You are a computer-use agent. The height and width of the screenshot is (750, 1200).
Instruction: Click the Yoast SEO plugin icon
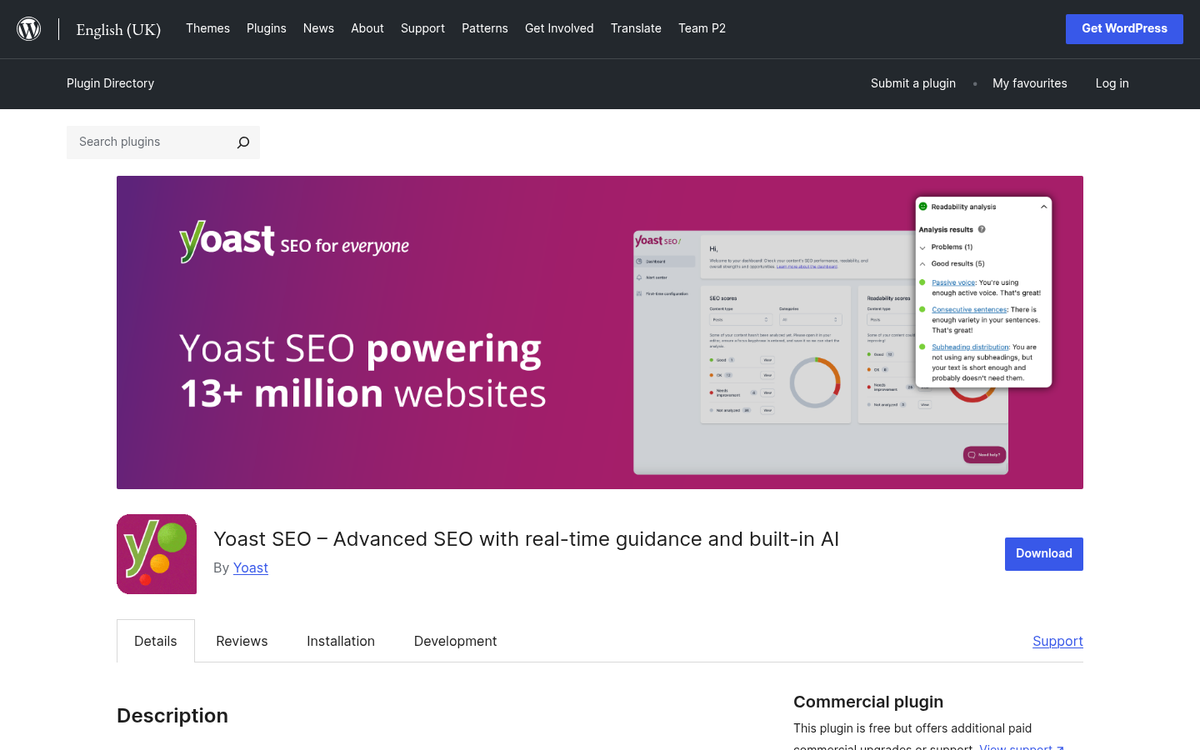[156, 554]
